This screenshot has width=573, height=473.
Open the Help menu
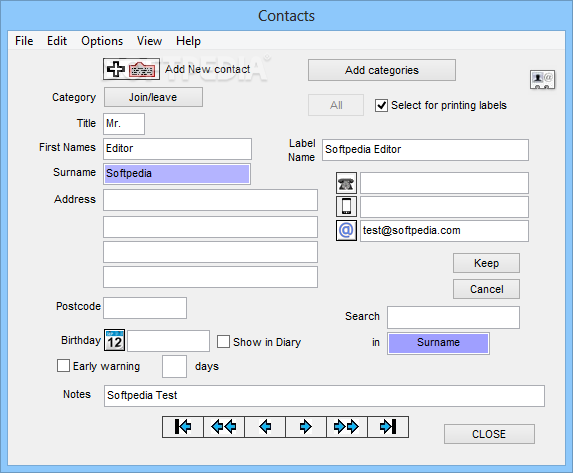pyautogui.click(x=188, y=41)
